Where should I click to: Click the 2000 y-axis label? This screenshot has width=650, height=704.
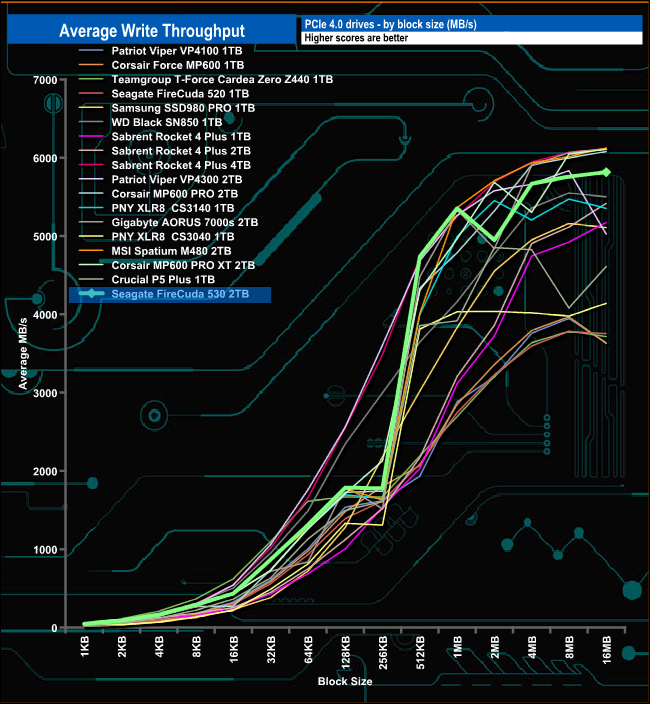point(45,471)
